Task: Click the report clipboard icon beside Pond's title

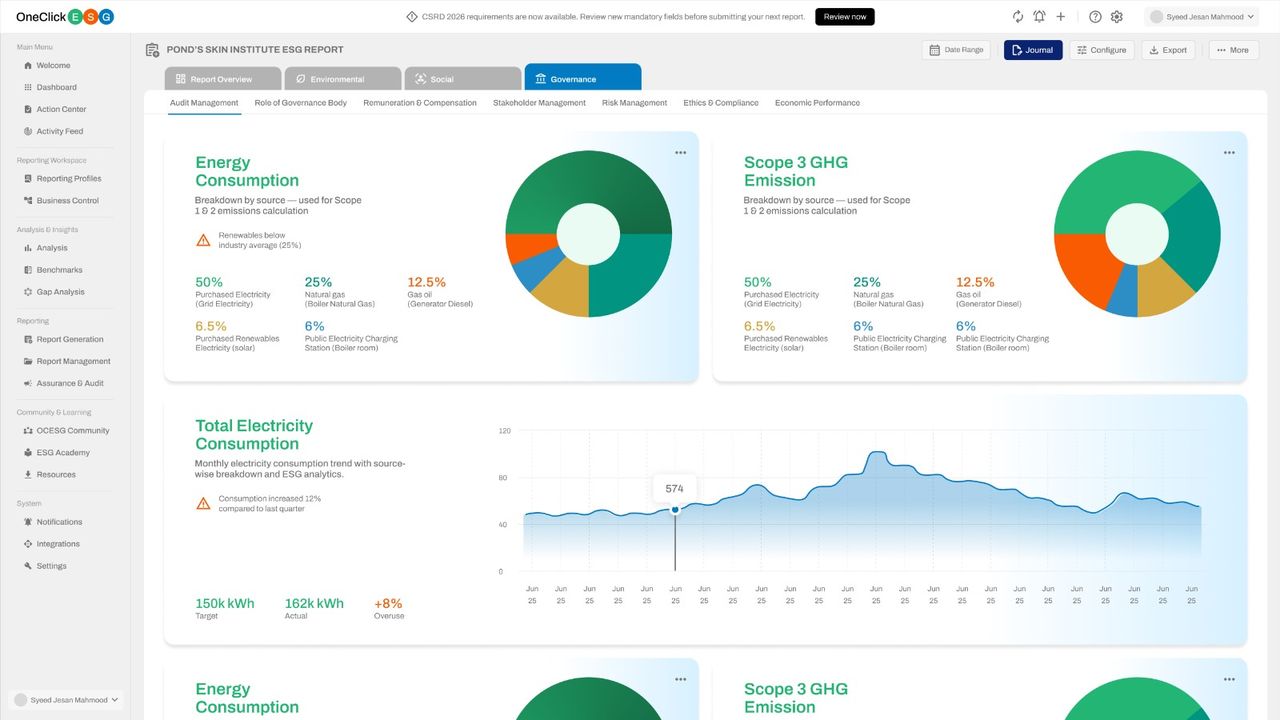Action: [x=152, y=50]
